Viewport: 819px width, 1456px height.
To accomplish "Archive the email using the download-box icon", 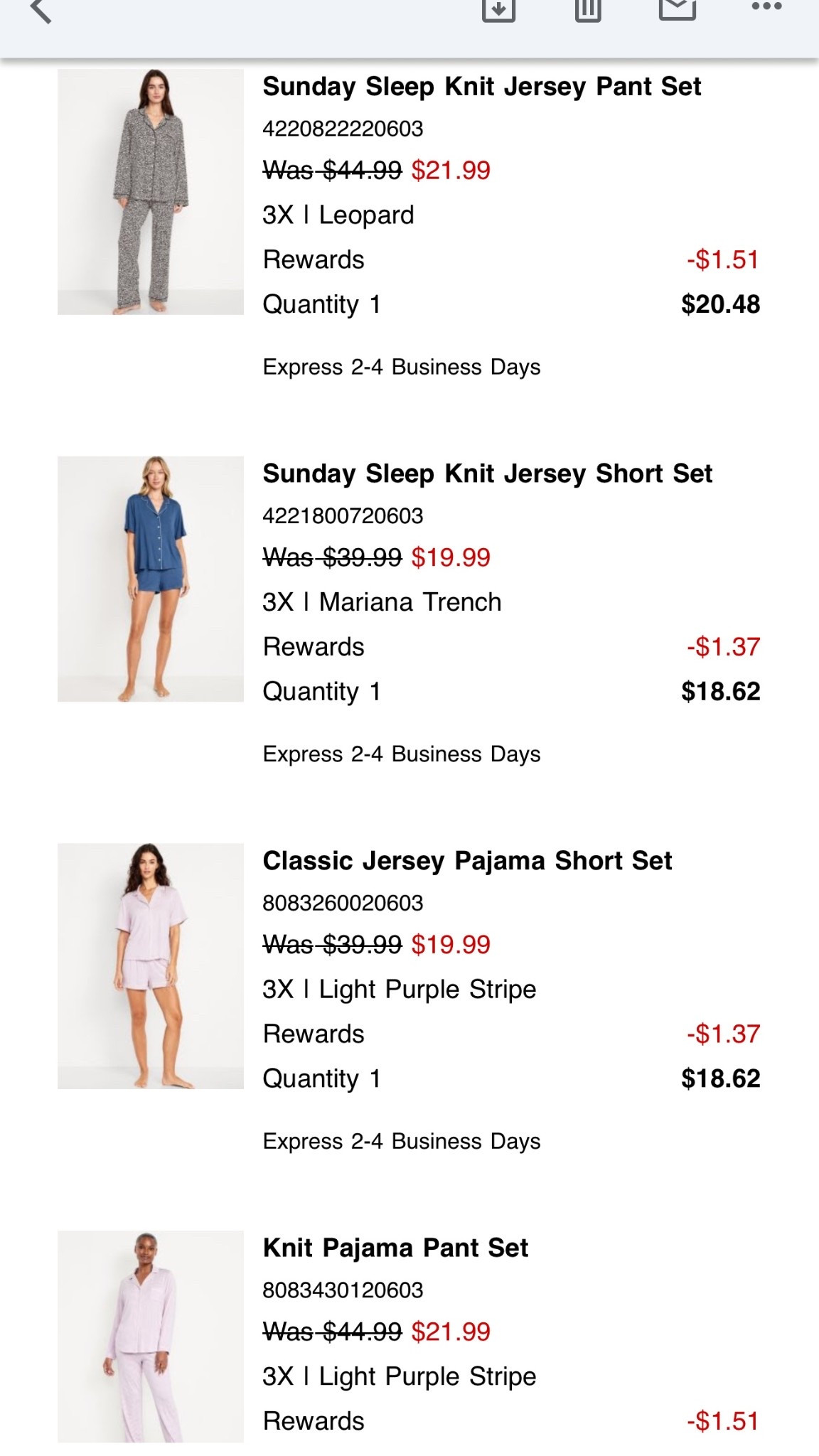I will tap(498, 10).
